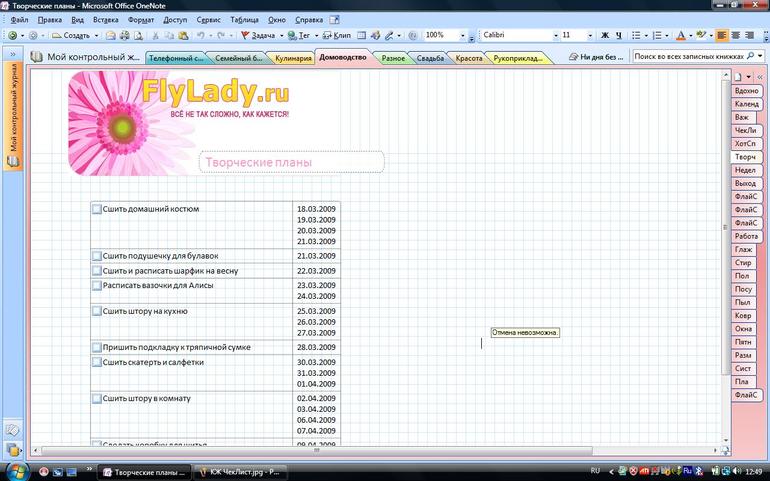
Task: Check the 'Сшить домашний костюм' checkbox
Action: [x=97, y=209]
